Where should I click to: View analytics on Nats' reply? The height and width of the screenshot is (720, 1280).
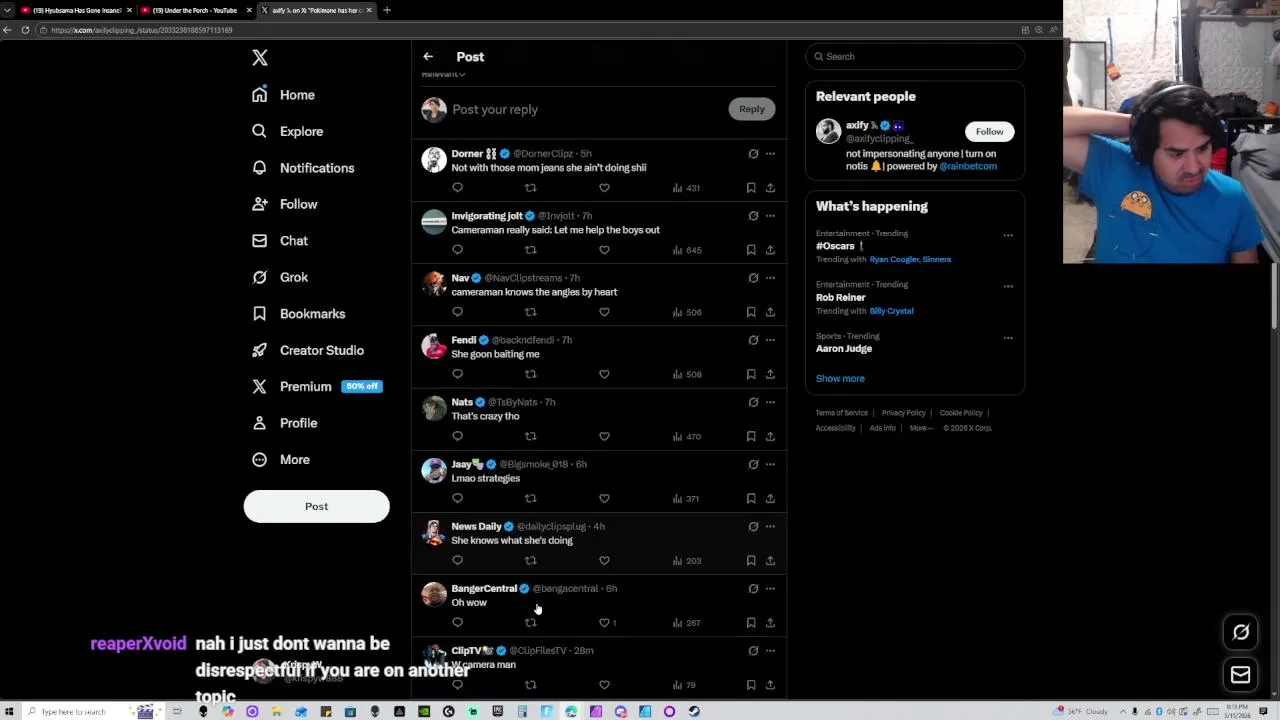tap(687, 436)
